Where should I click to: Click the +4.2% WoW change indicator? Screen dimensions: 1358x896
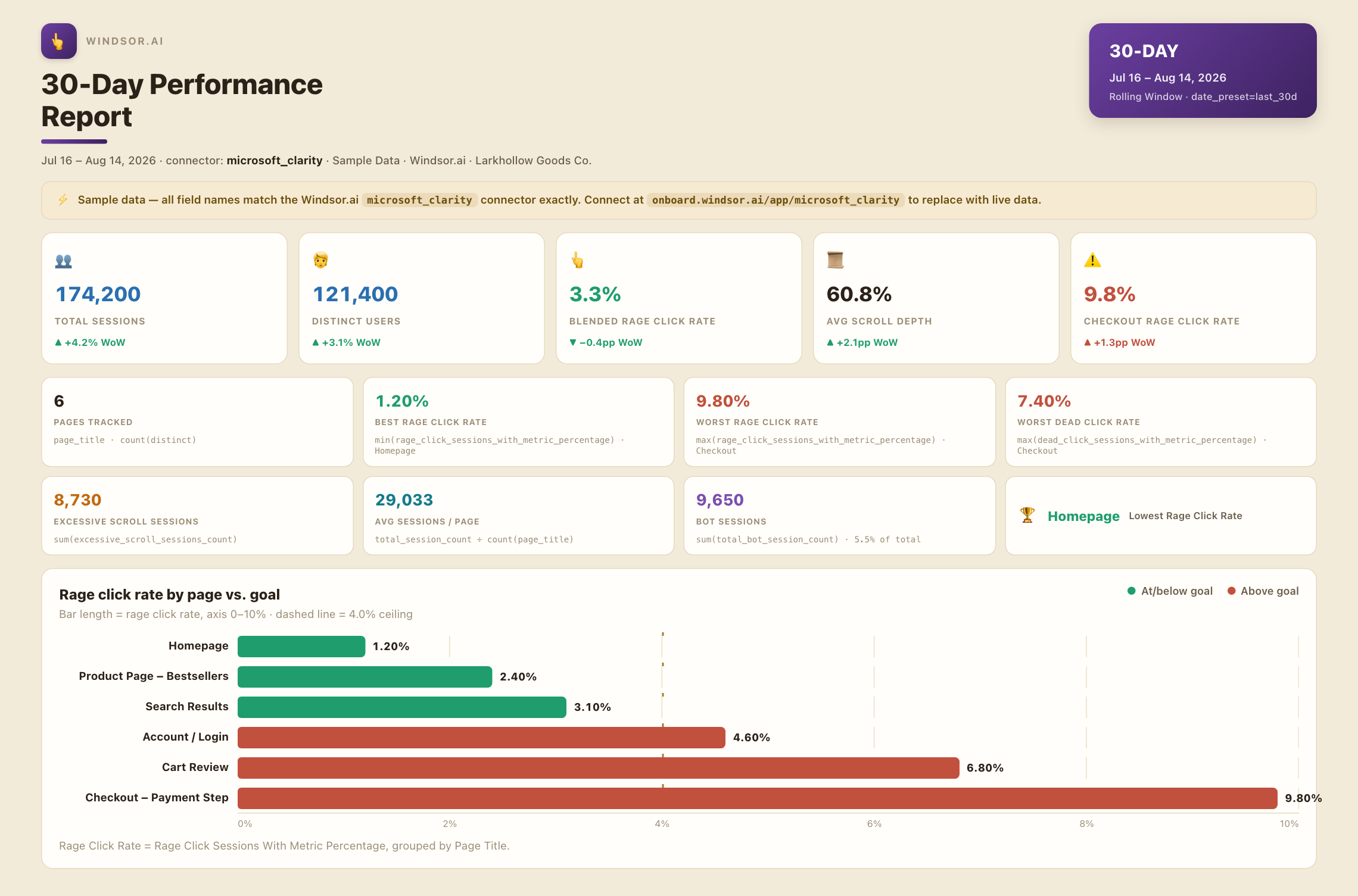coord(90,342)
